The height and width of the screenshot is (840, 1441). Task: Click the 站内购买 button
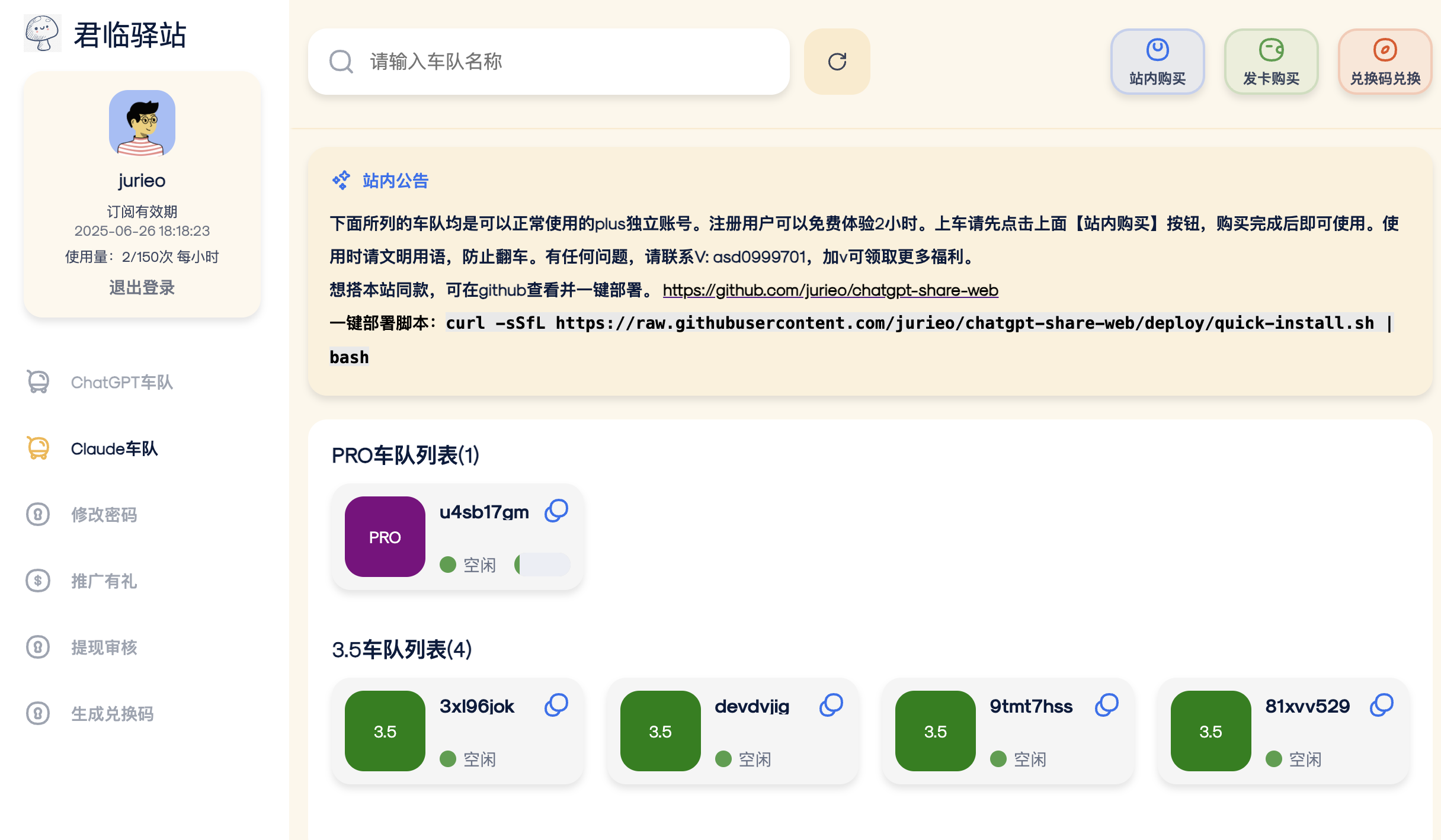1157,62
